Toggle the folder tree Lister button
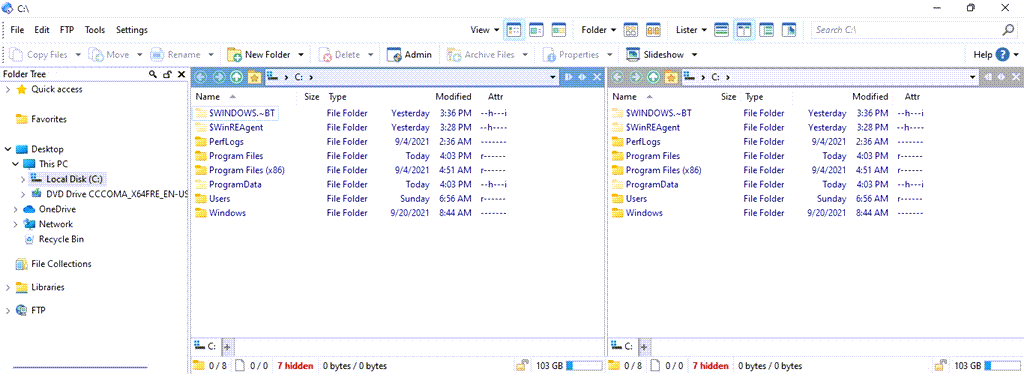This screenshot has height=375, width=1024. pos(767,30)
